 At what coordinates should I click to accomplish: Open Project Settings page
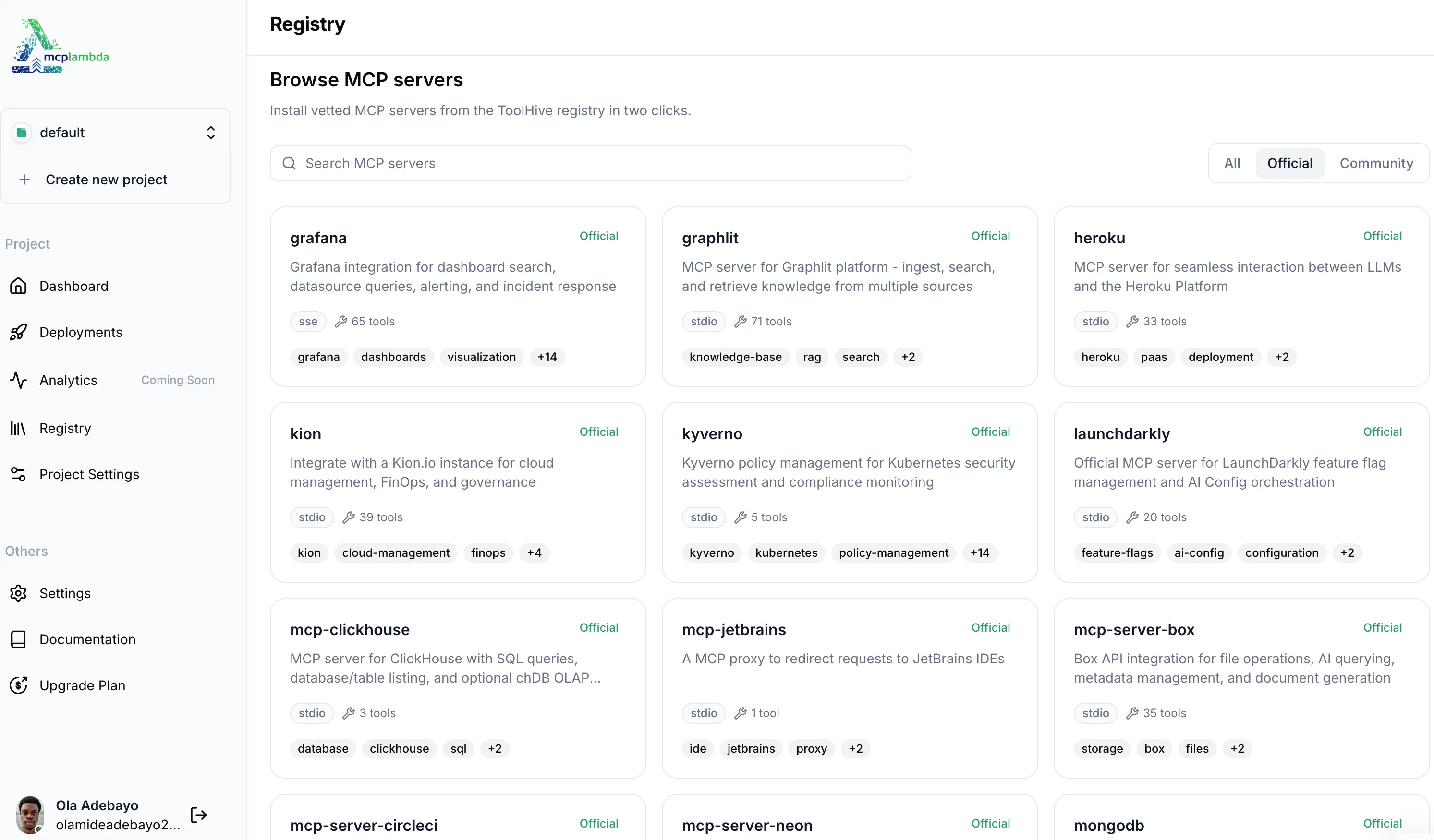89,474
